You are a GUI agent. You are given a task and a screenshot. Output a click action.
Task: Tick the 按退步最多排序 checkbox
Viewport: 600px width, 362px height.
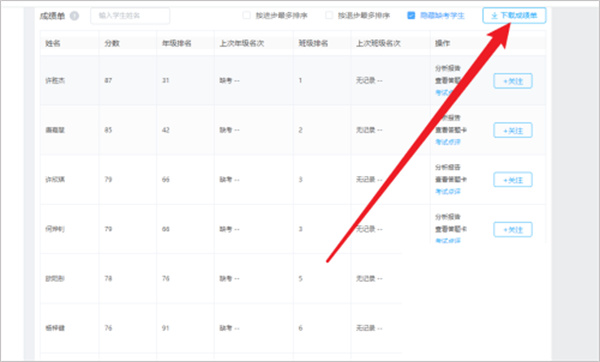329,15
